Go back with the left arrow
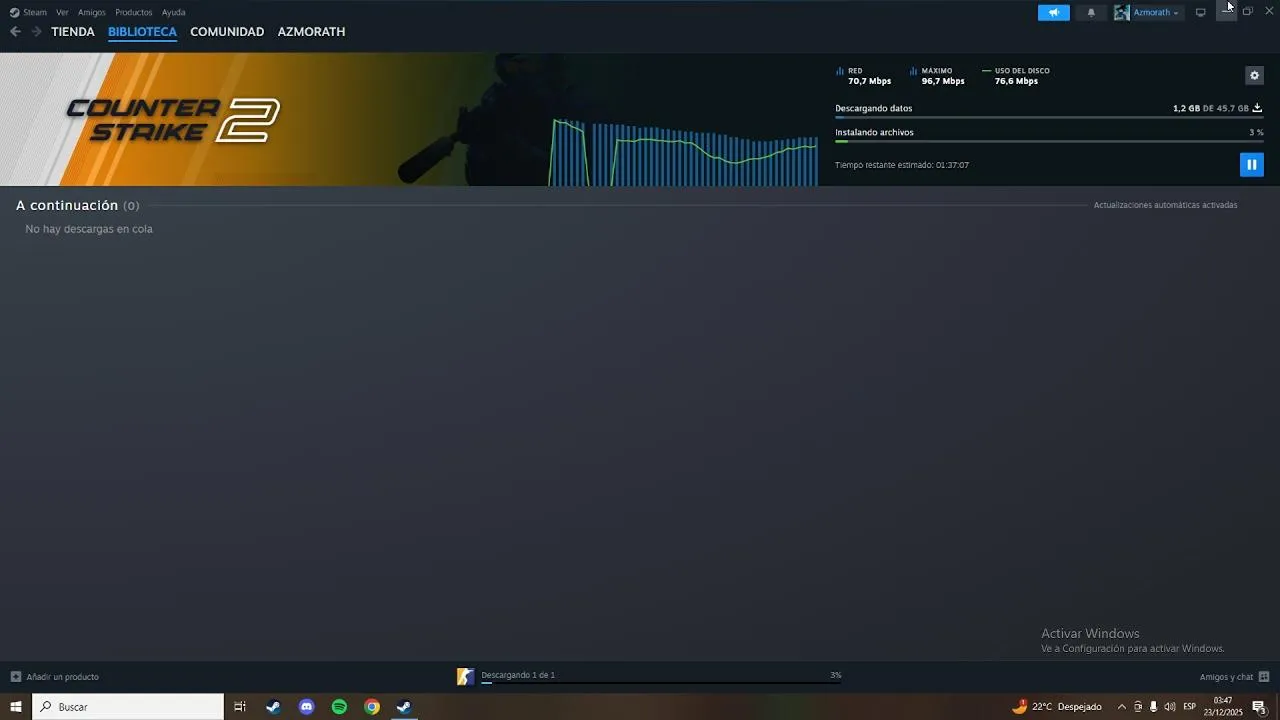 [x=15, y=32]
